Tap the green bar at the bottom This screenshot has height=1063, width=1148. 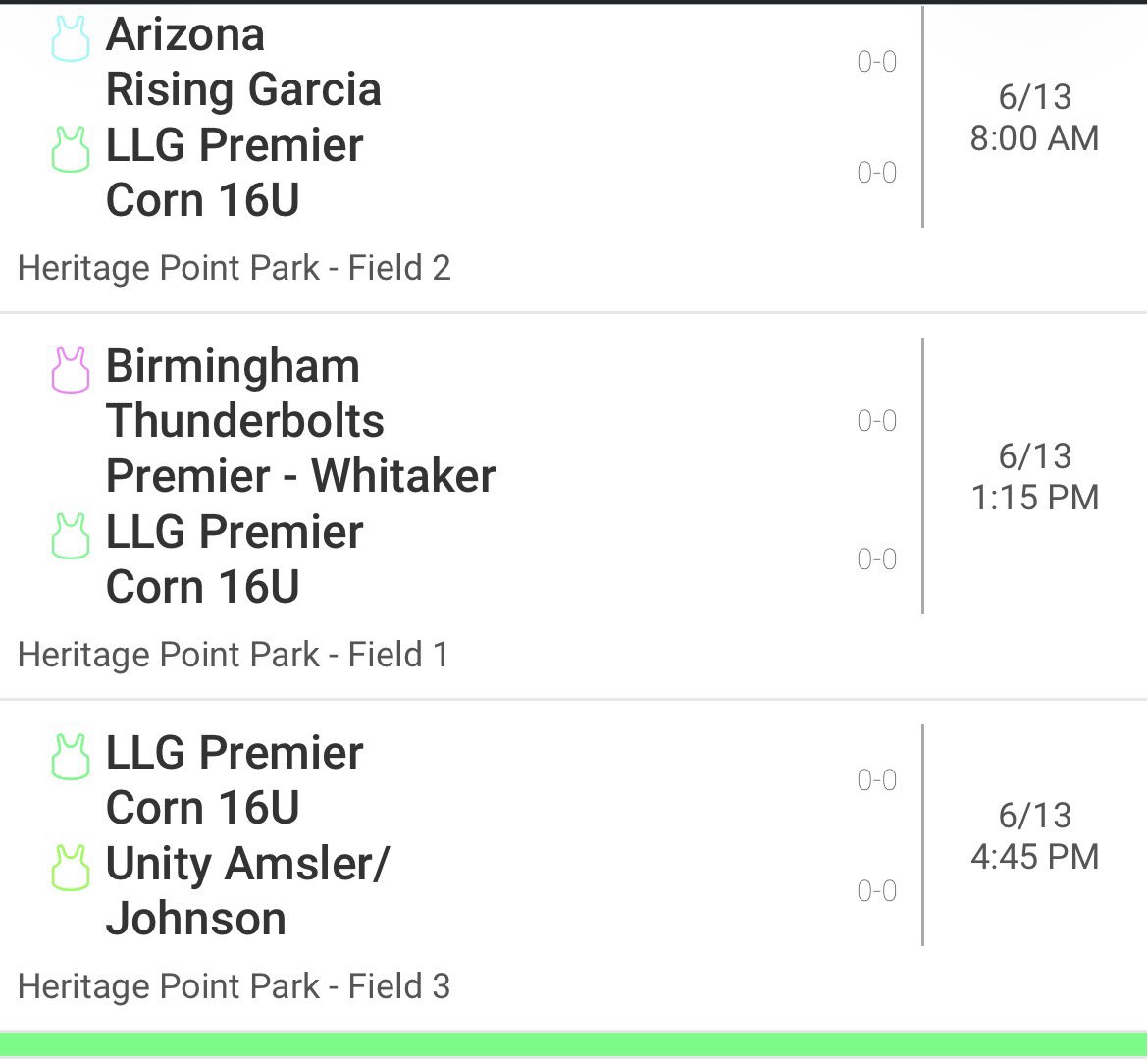[x=574, y=1044]
